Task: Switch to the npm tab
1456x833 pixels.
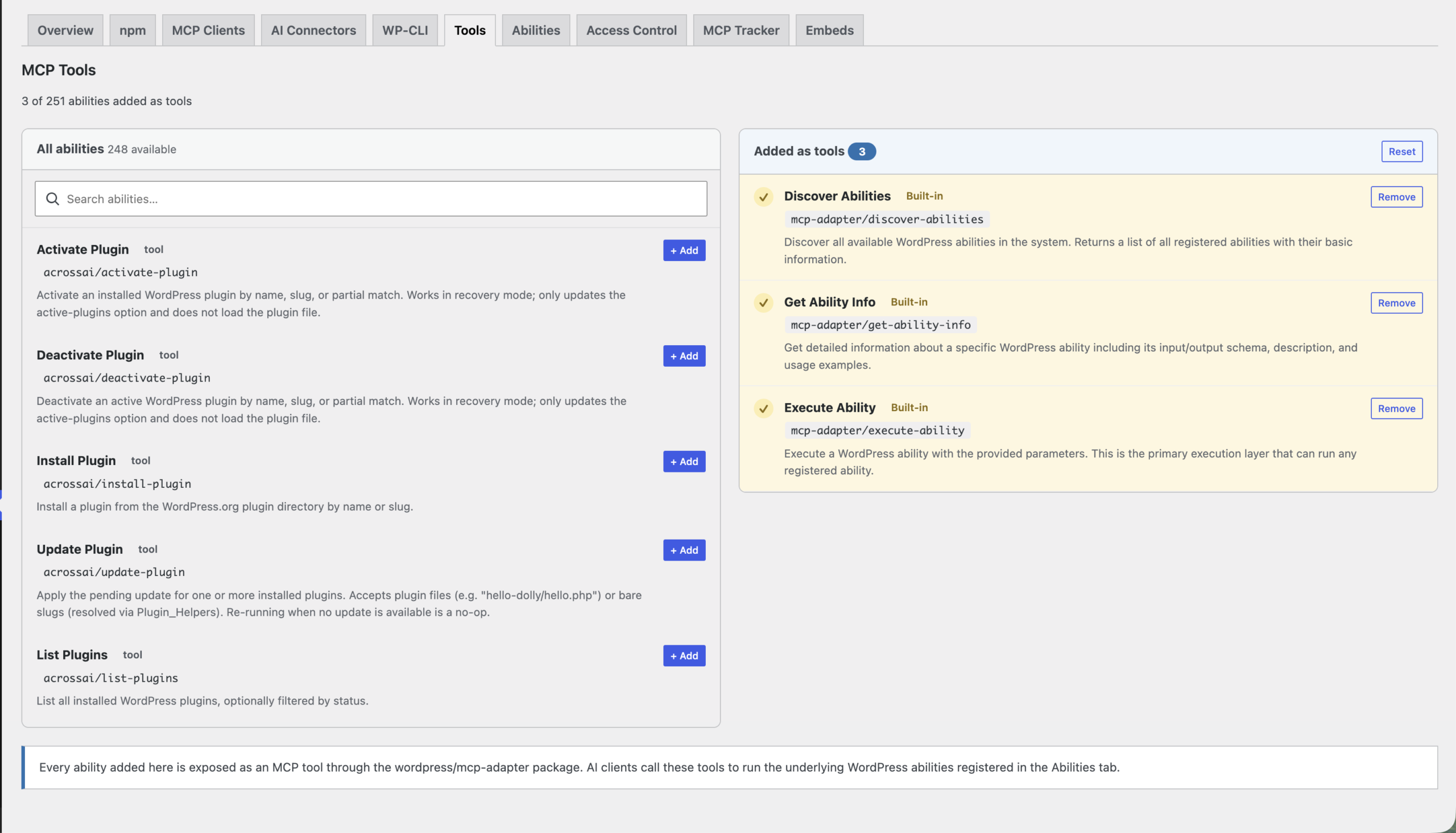Action: coord(133,30)
